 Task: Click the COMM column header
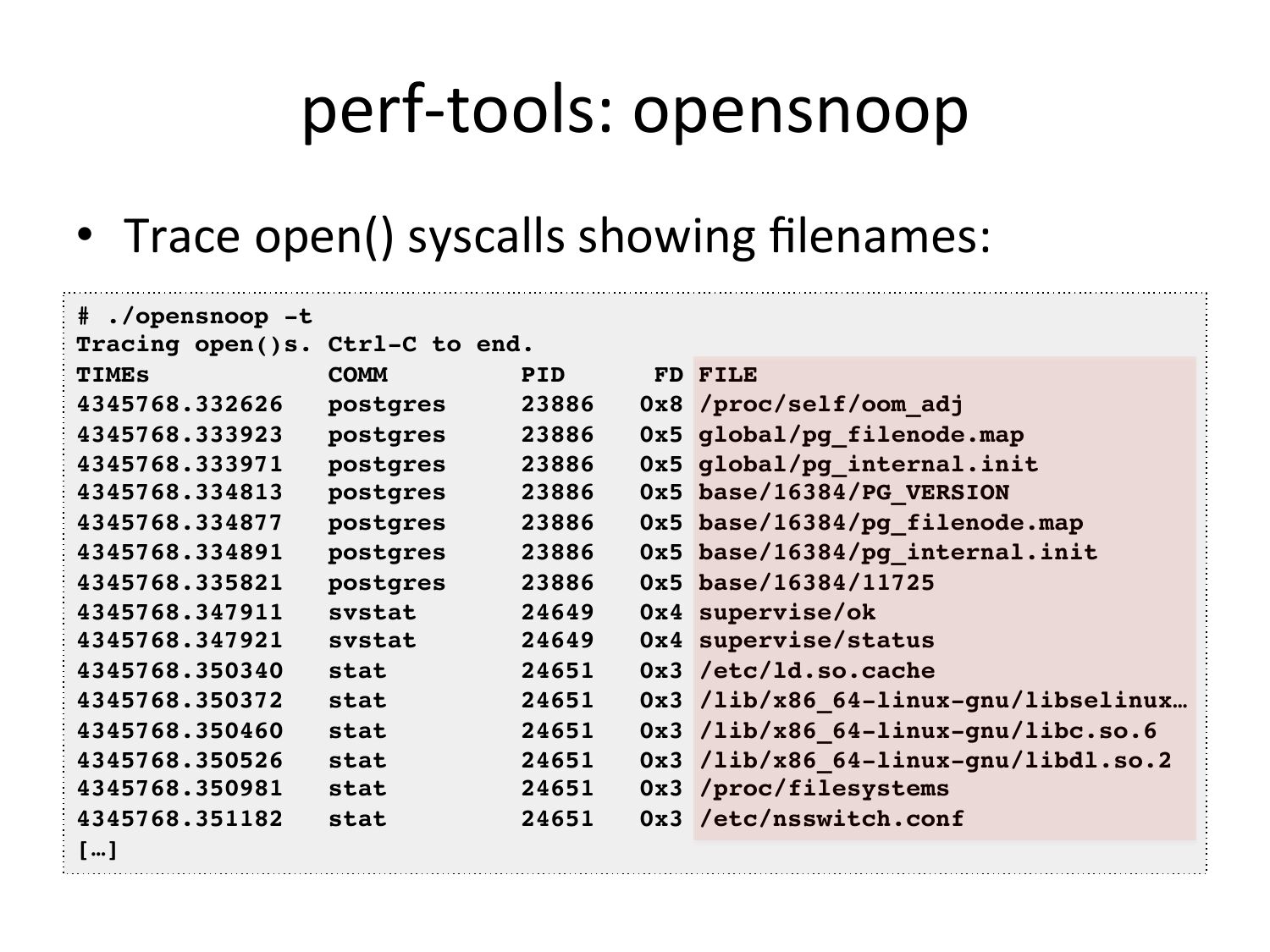tap(357, 374)
